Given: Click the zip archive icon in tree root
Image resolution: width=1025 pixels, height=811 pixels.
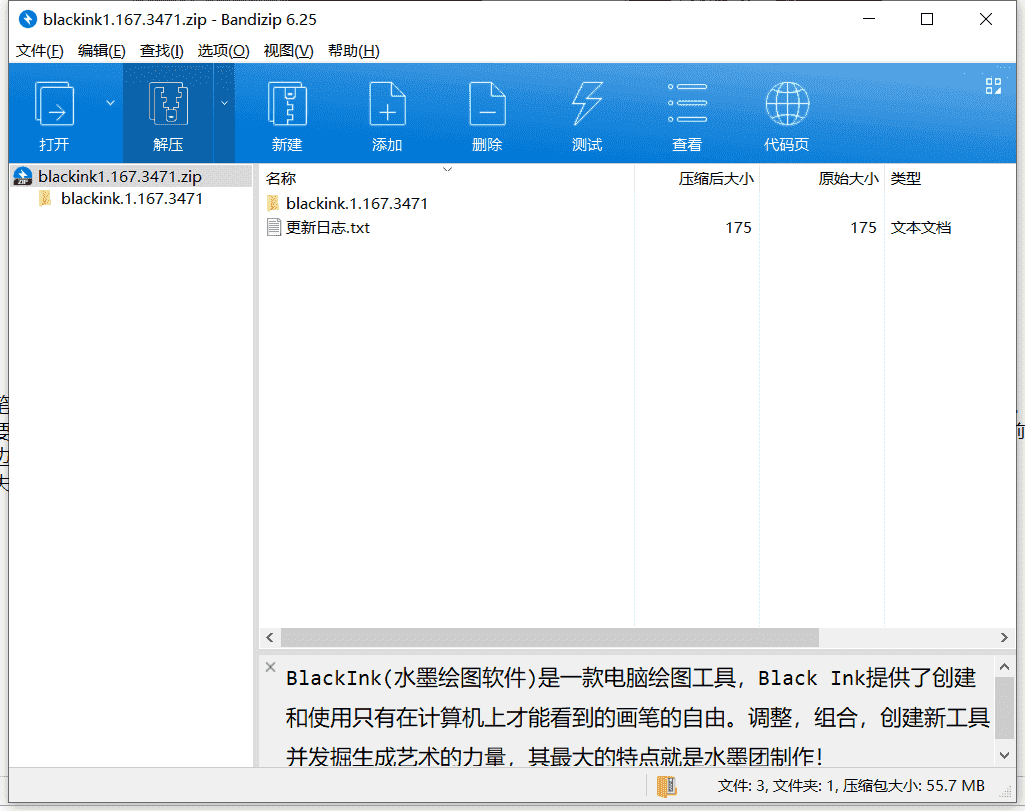Looking at the screenshot, I should click(23, 176).
